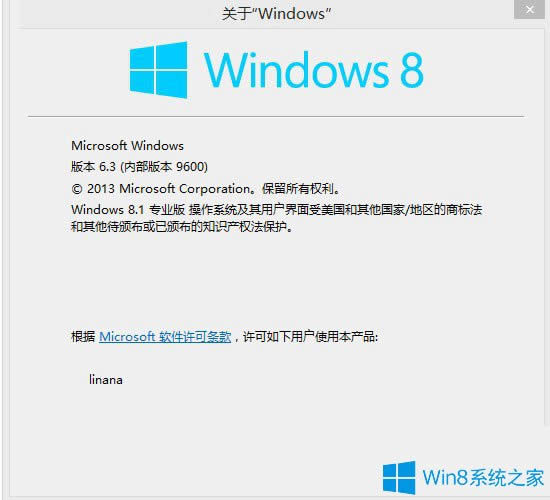
Task: Close the About Windows dialog
Action: coord(529,9)
